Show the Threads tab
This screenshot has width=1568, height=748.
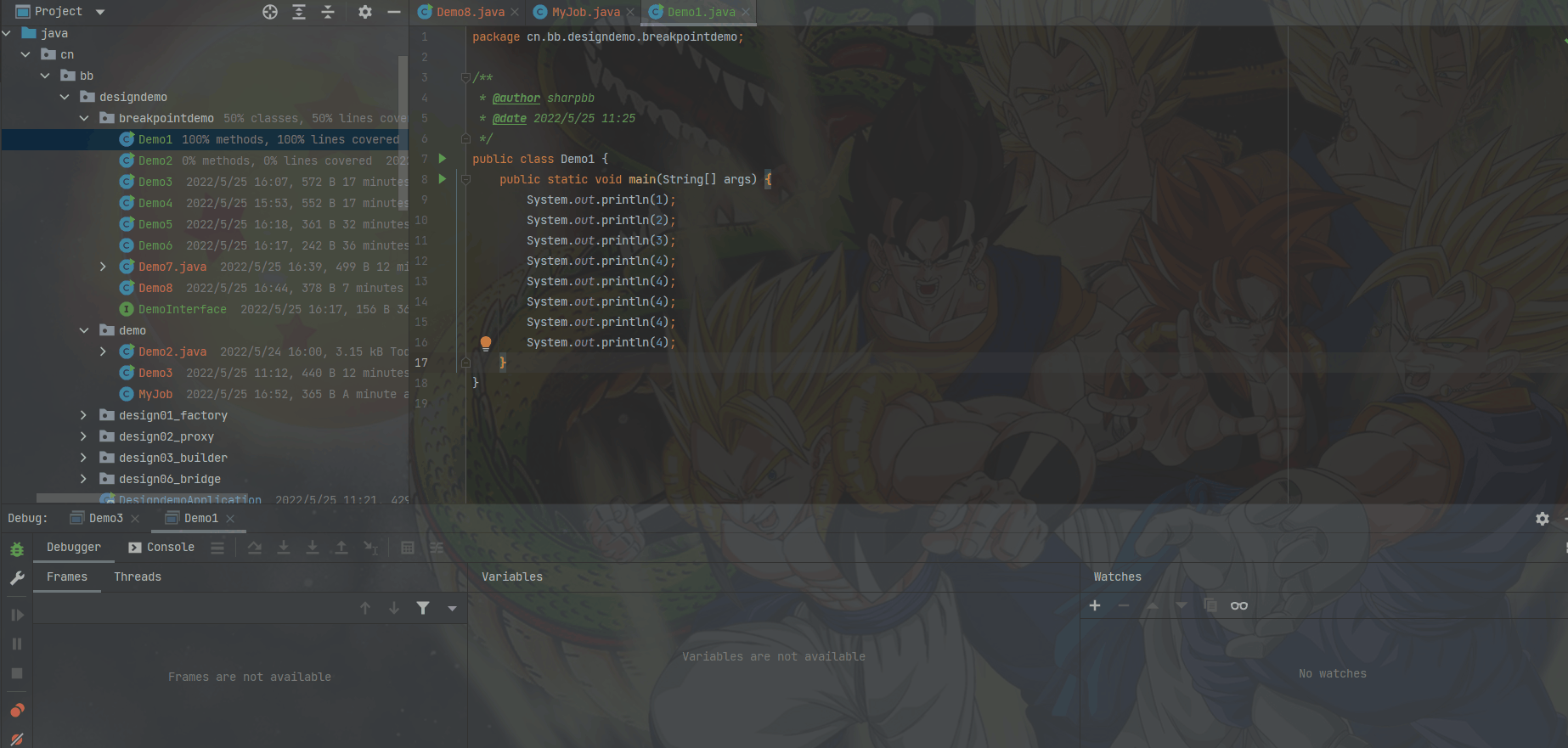click(138, 576)
